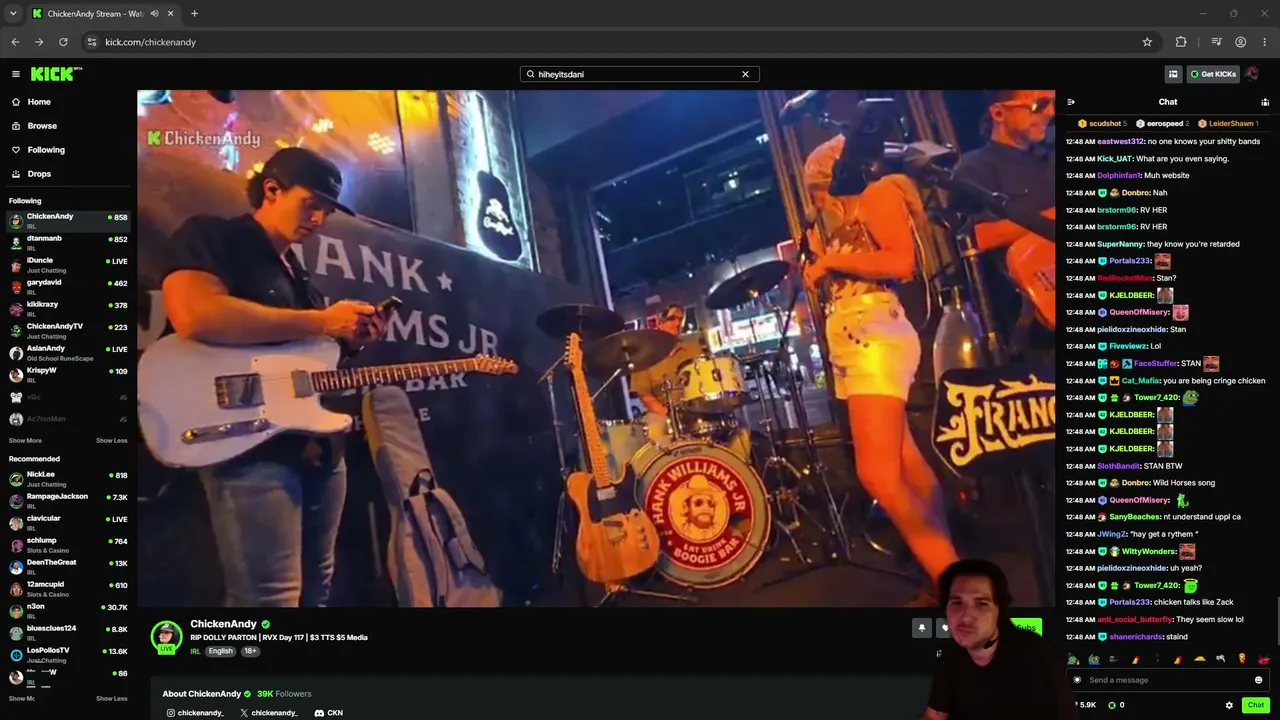The width and height of the screenshot is (1280, 720).
Task: Go back in browser history
Action: pos(15,42)
